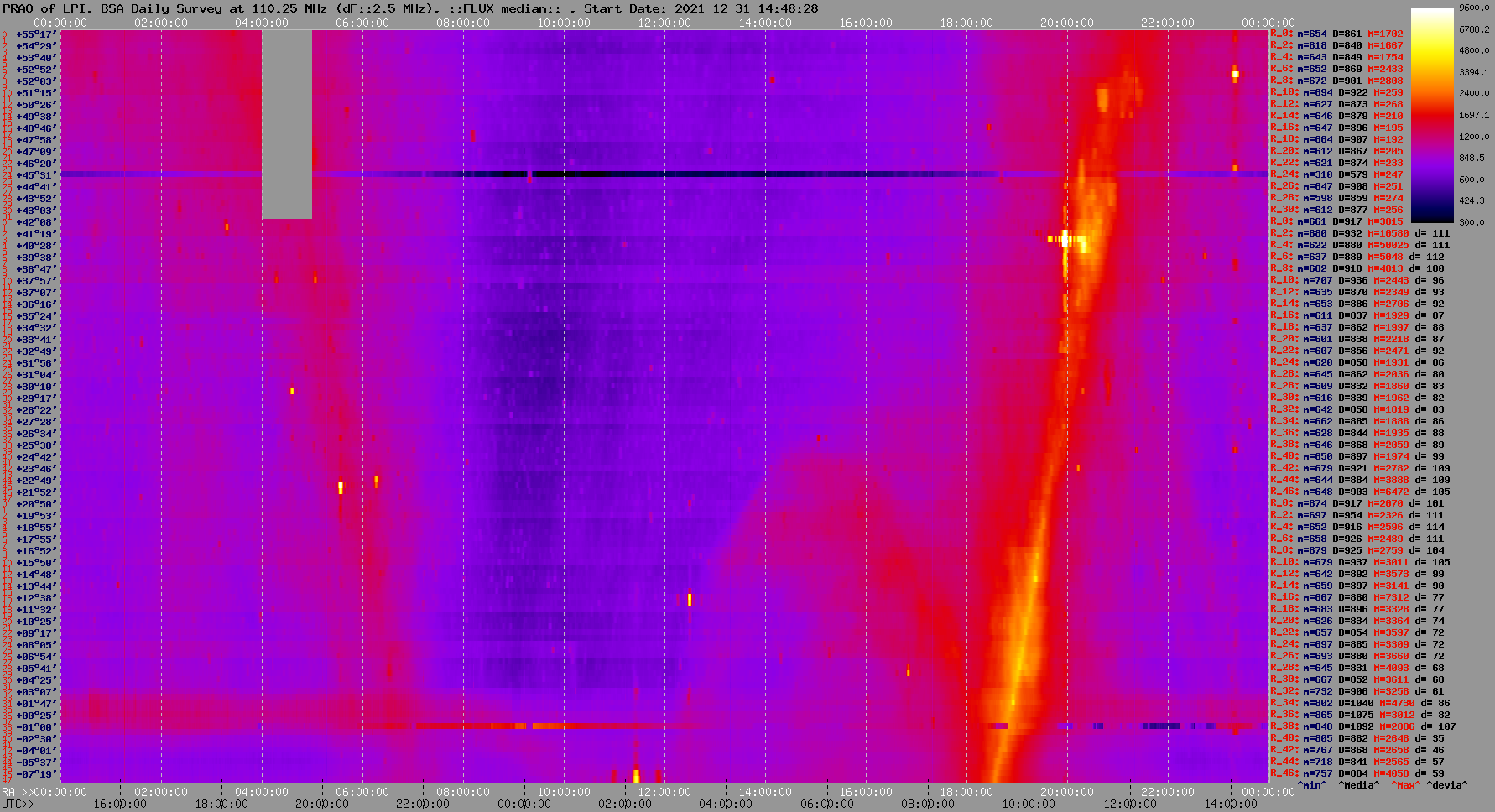Click the color scale gradient bar
This screenshot has height=812, width=1495.
click(1432, 116)
